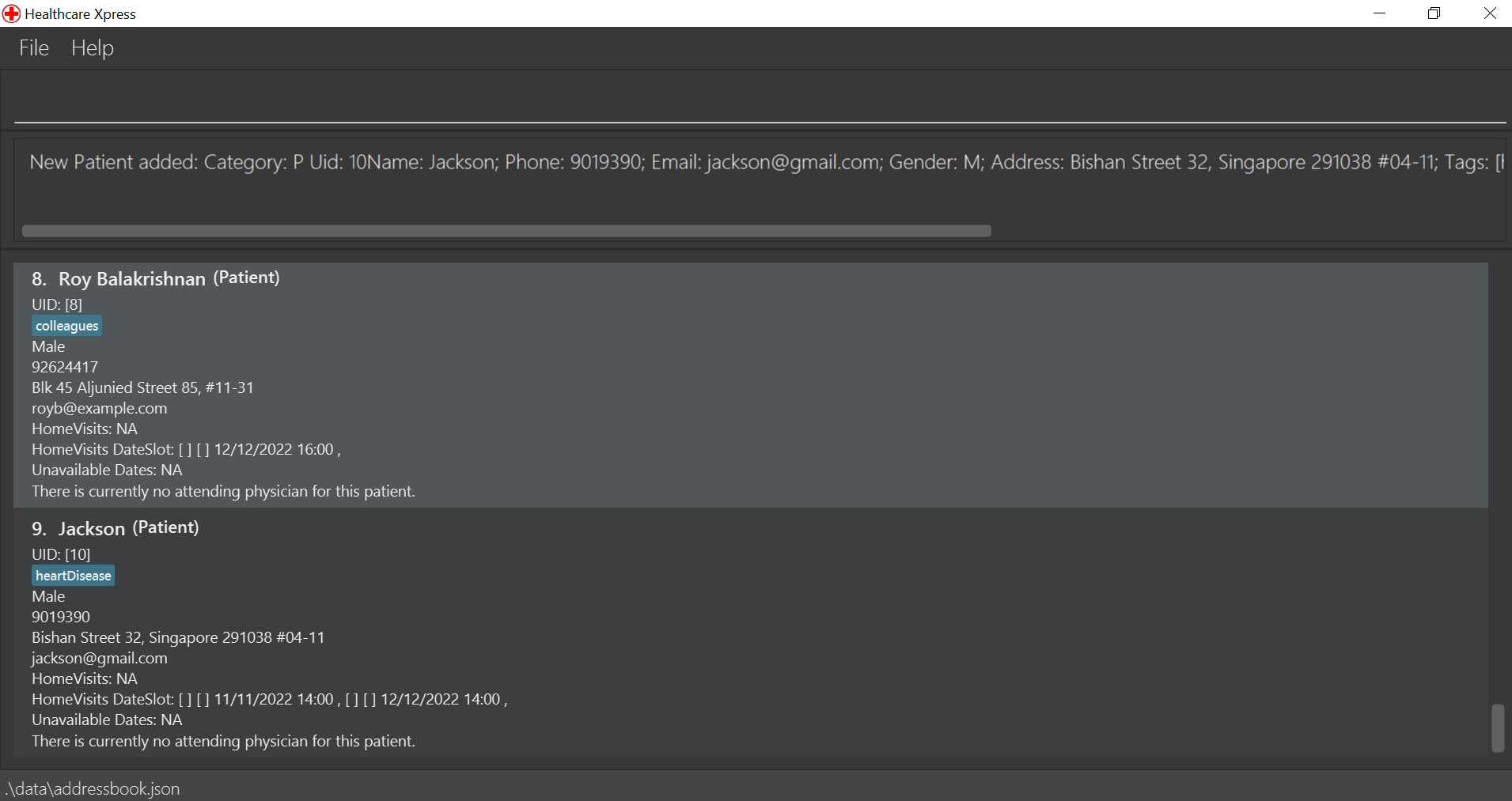1512x801 pixels.
Task: Click Jackson's DateSlot 11/11/2022 14:00
Action: 274,699
